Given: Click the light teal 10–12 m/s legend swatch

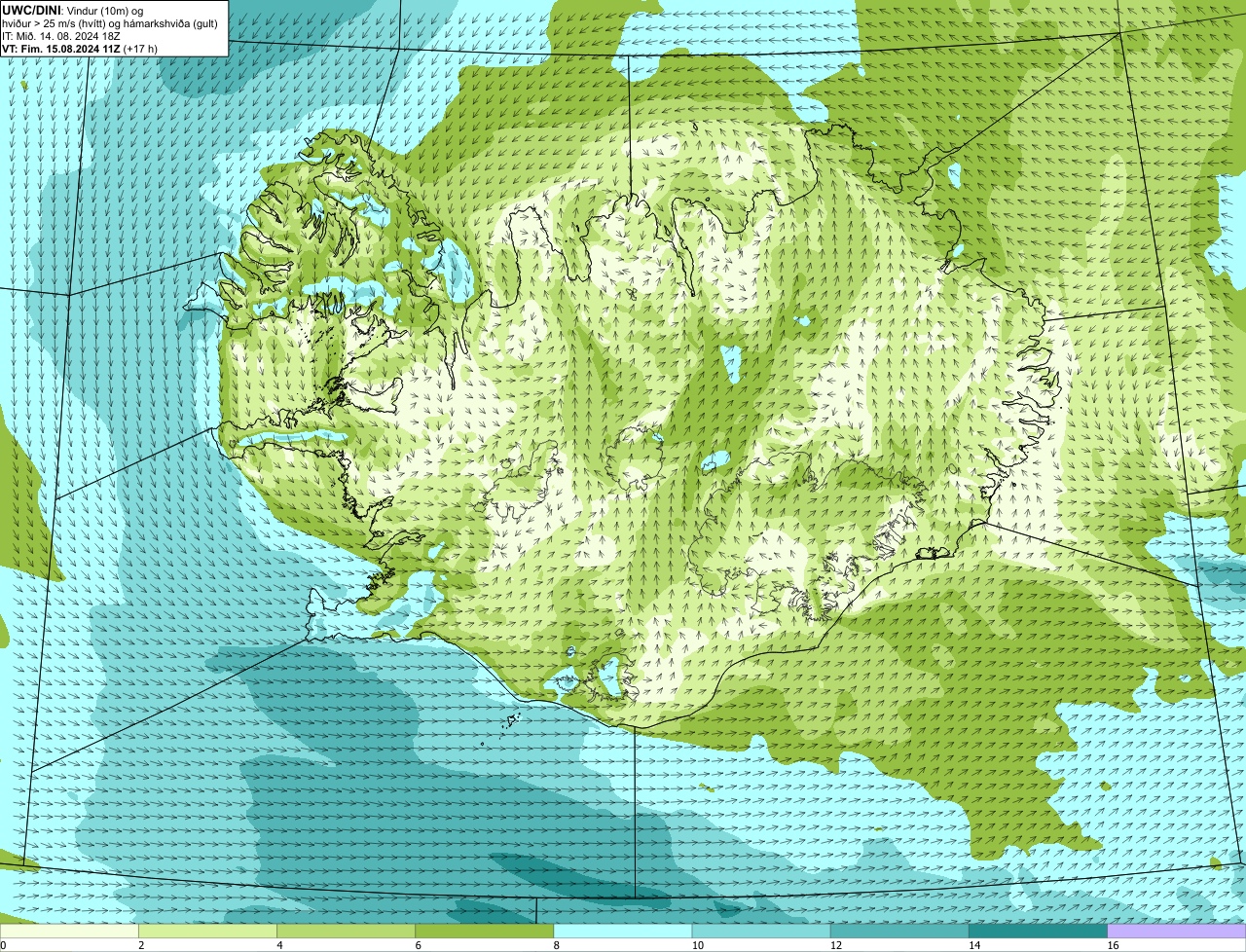Looking at the screenshot, I should tap(761, 931).
